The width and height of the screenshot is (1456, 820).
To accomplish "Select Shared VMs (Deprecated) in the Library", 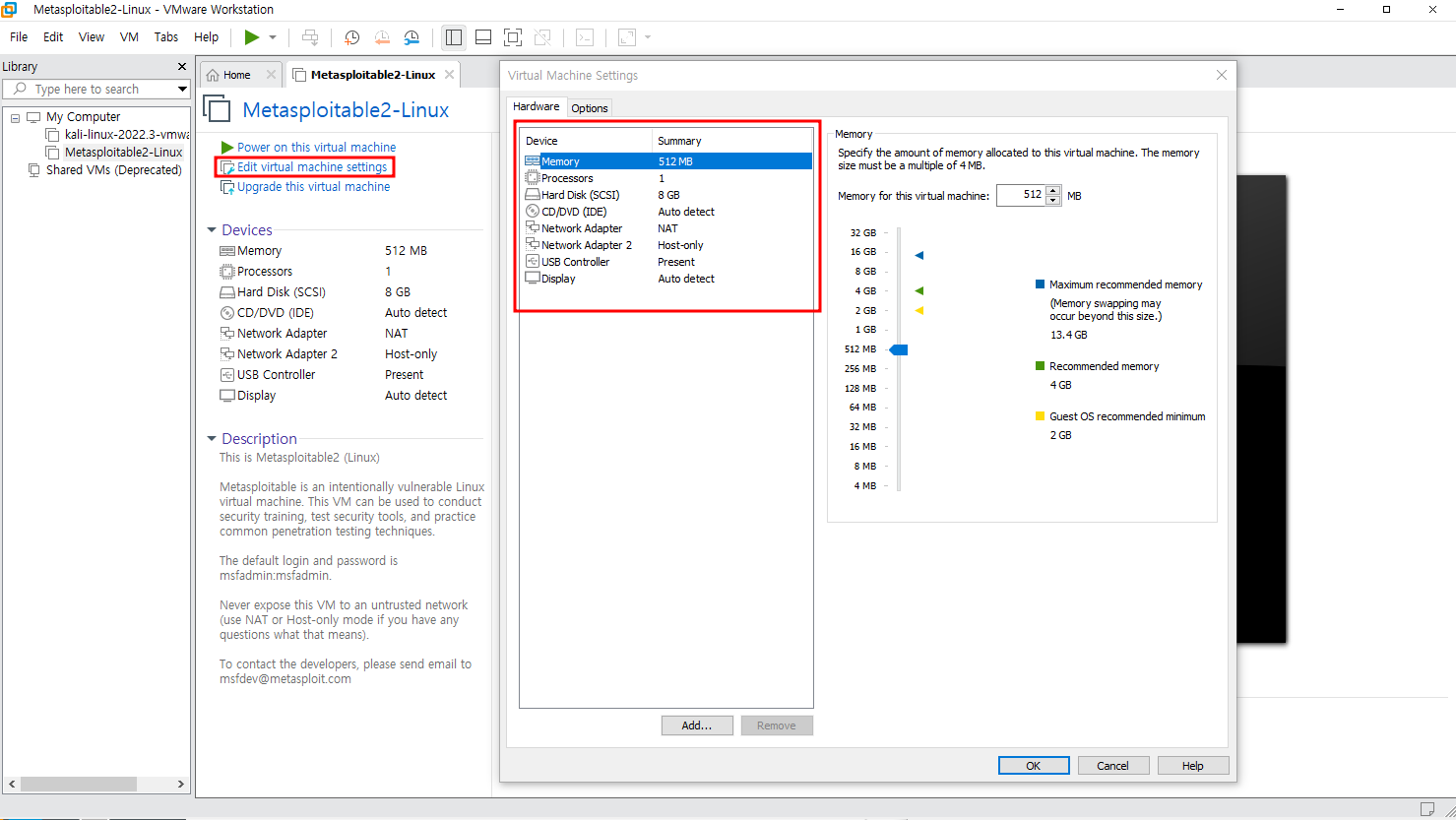I will [x=104, y=169].
